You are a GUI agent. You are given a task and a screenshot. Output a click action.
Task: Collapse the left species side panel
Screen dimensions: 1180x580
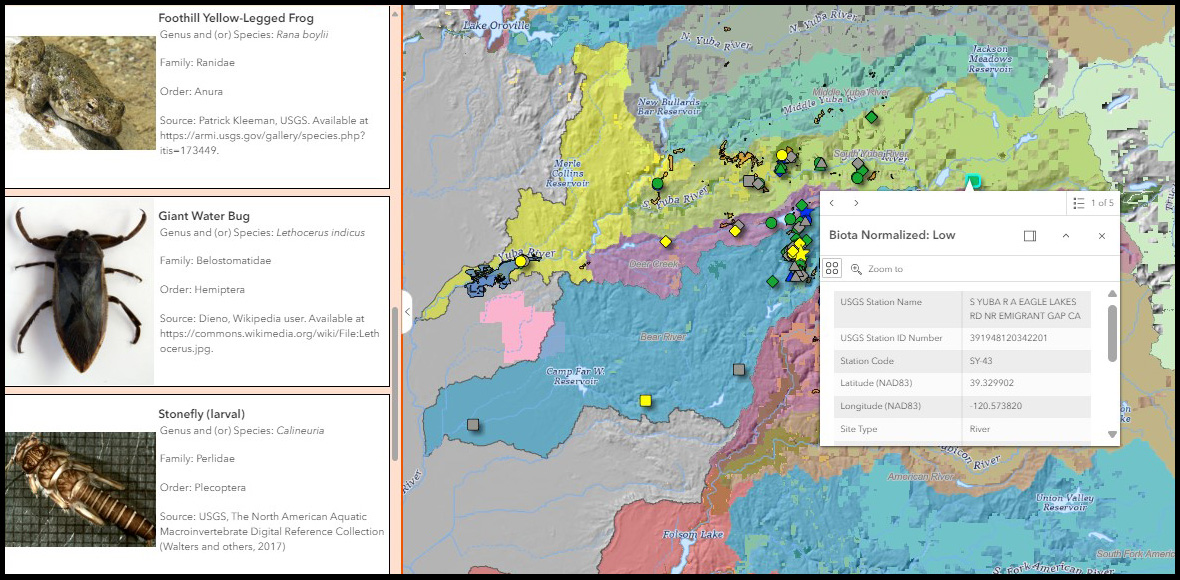pyautogui.click(x=407, y=311)
